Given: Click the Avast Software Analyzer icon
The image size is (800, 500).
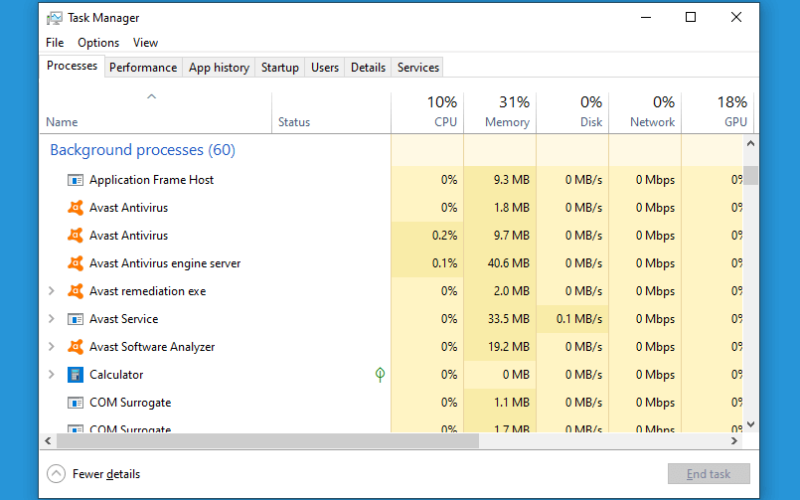Looking at the screenshot, I should [x=76, y=346].
